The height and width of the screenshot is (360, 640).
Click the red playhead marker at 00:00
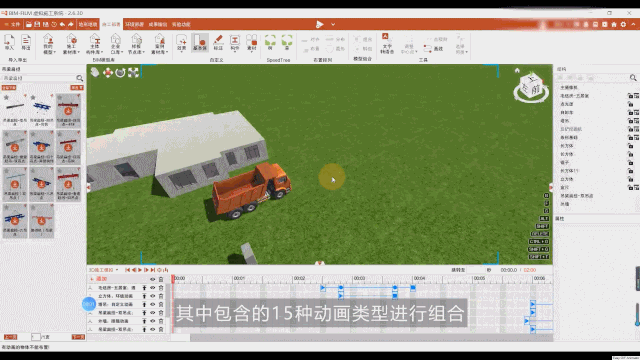(173, 279)
